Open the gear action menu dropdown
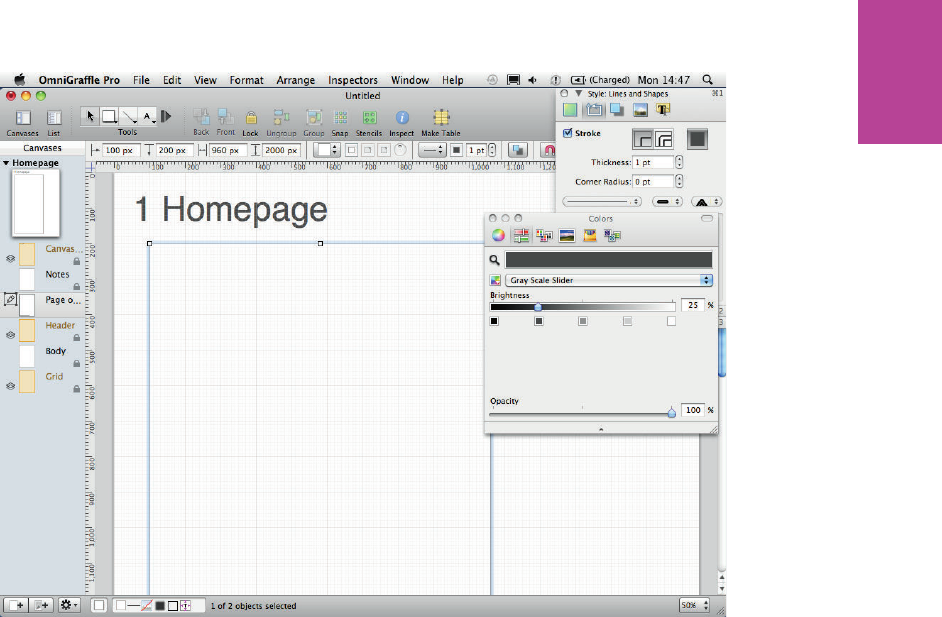This screenshot has height=617, width=942. pyautogui.click(x=69, y=605)
